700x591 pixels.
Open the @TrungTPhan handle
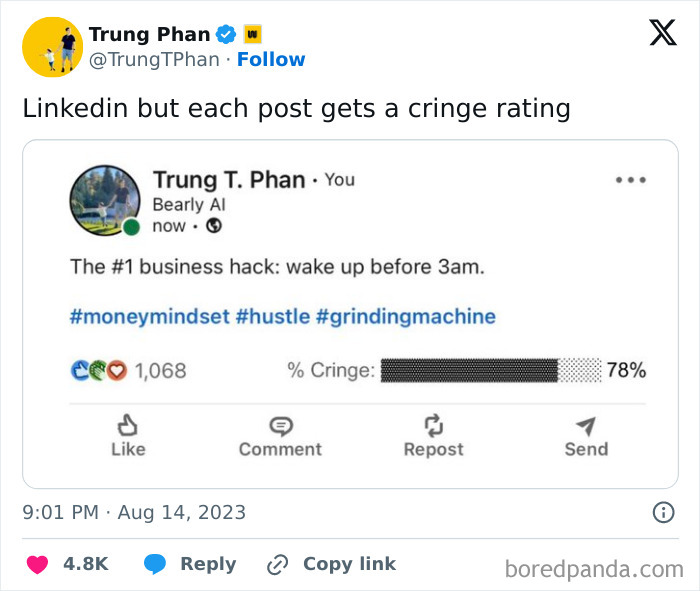click(154, 60)
